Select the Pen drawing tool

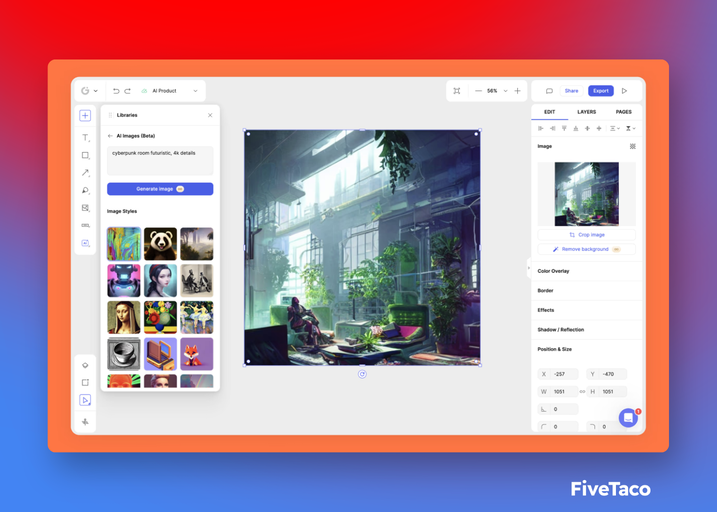(86, 190)
